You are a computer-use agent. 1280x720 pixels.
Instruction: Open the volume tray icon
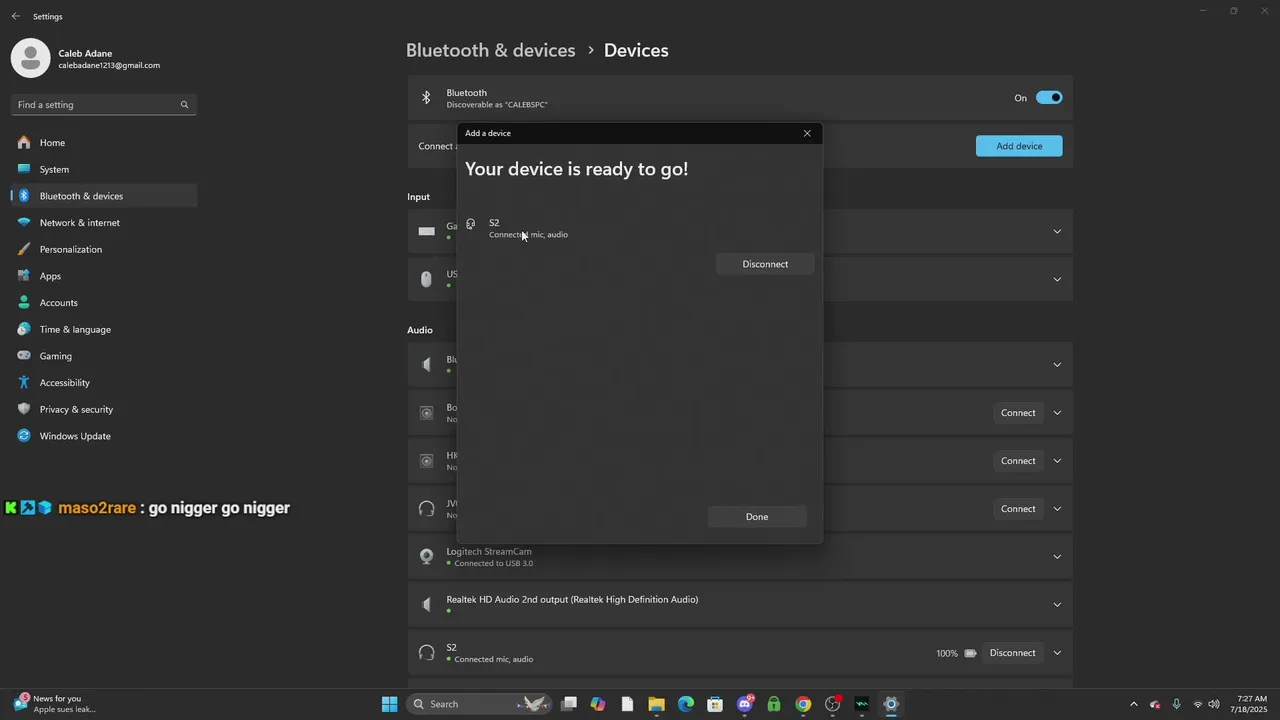[x=1215, y=704]
